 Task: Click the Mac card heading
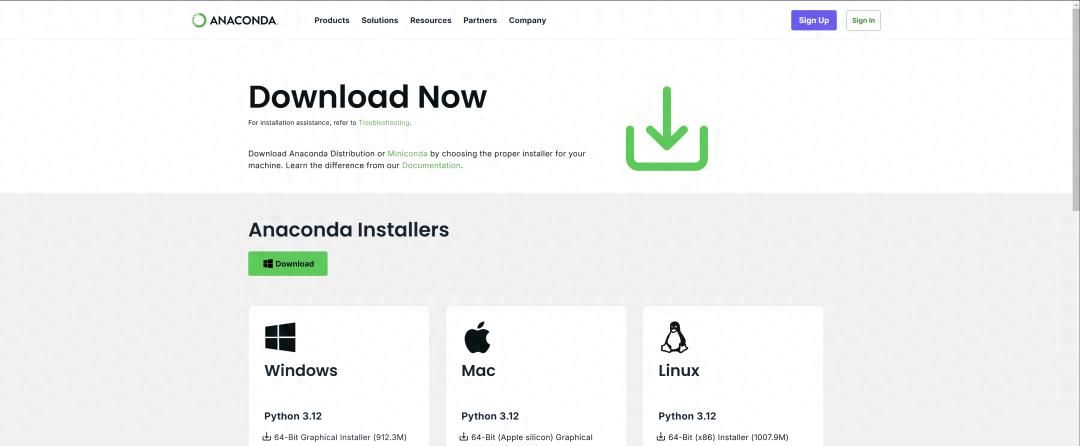click(478, 370)
